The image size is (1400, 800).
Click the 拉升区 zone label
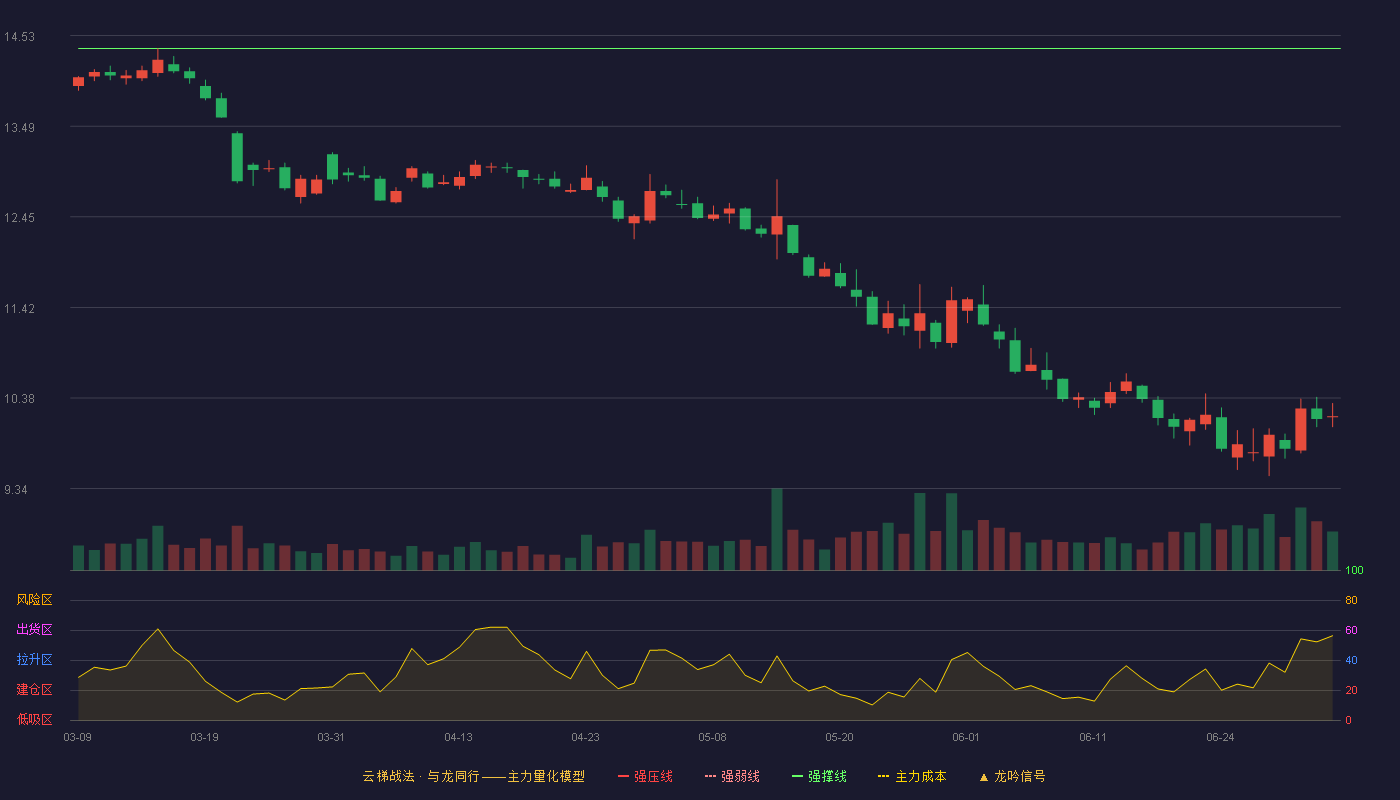click(x=34, y=660)
